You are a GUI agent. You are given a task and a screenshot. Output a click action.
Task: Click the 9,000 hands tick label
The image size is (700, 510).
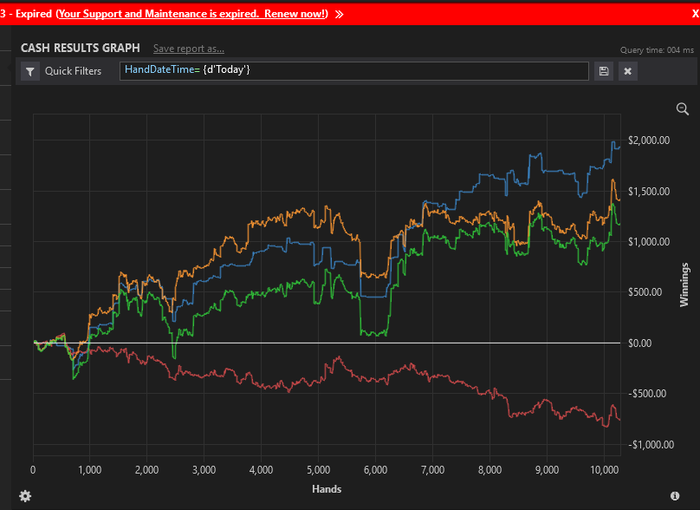pyautogui.click(x=547, y=470)
